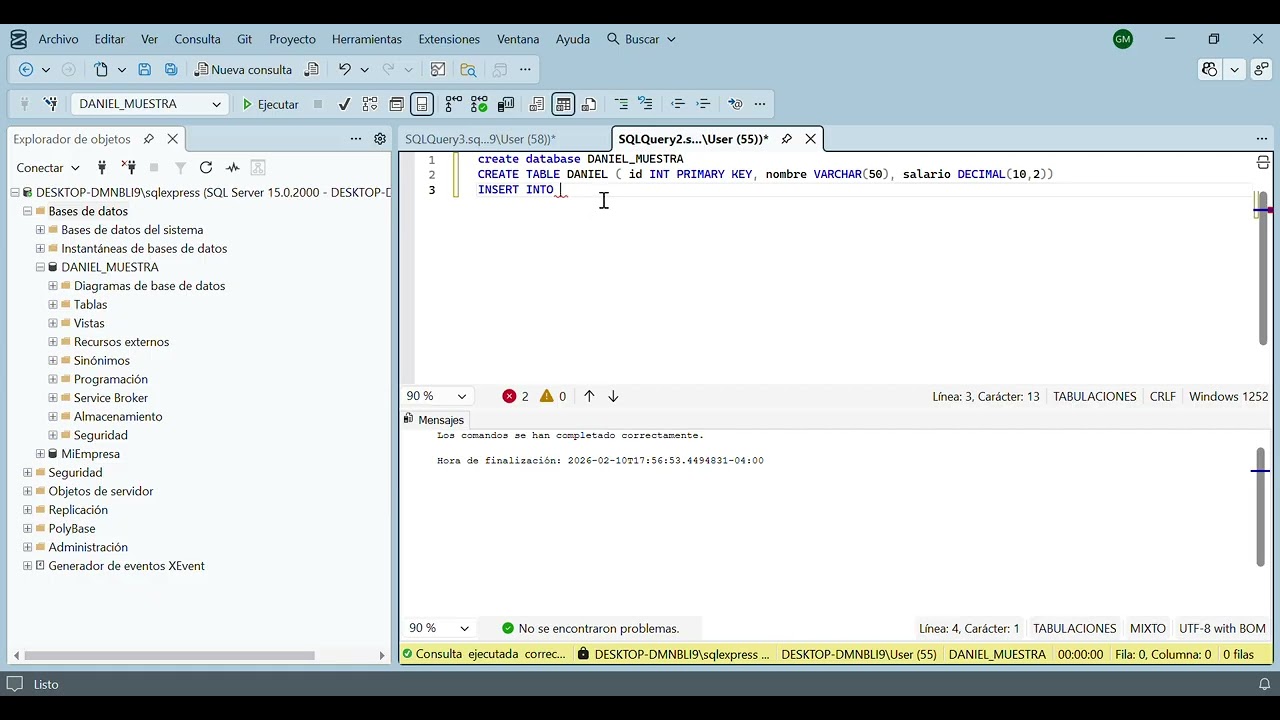Click the CRLF line ending indicator
Screen dimensions: 1280x720
point(1163,396)
